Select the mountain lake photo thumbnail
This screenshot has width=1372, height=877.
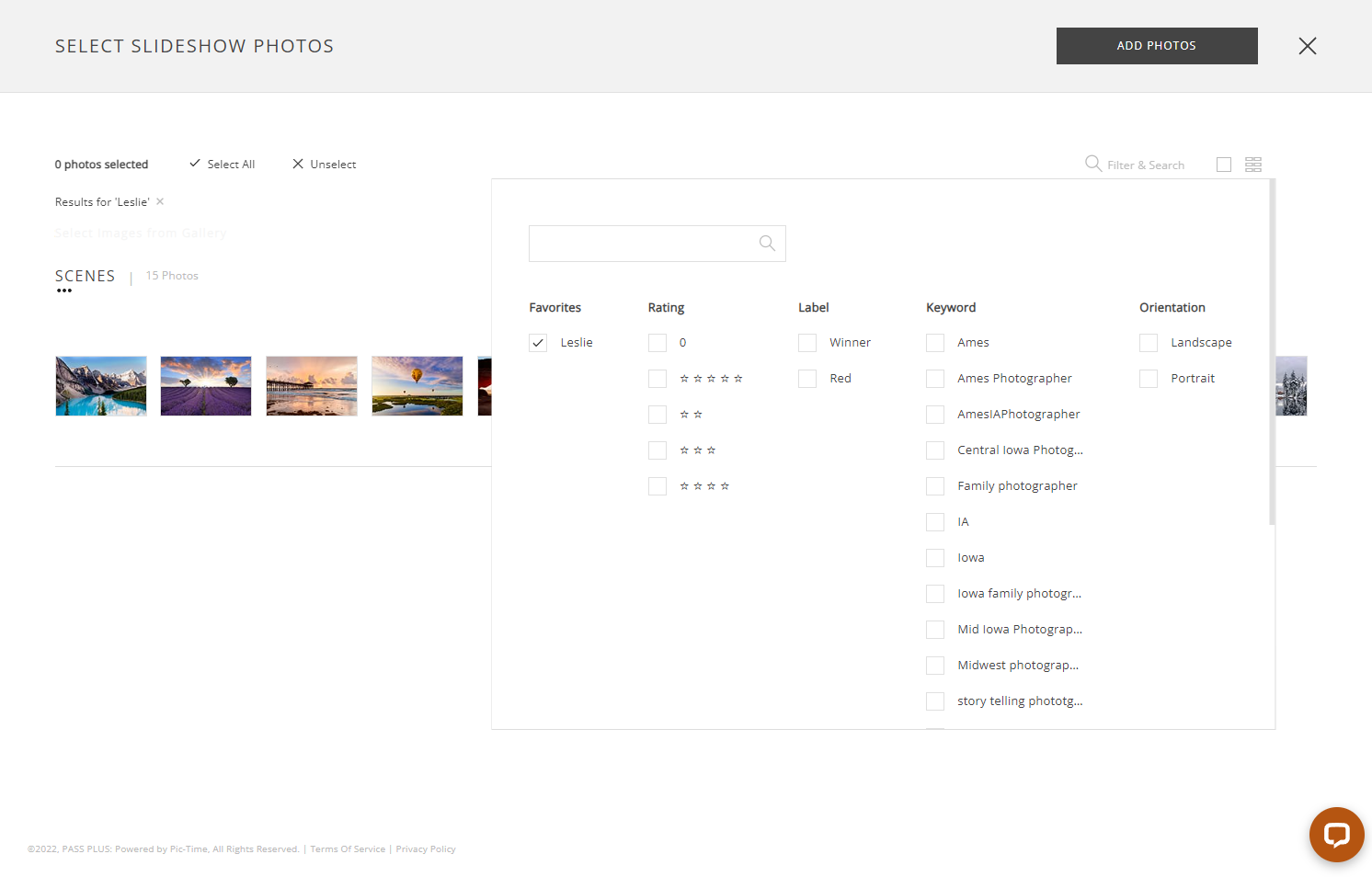point(101,386)
